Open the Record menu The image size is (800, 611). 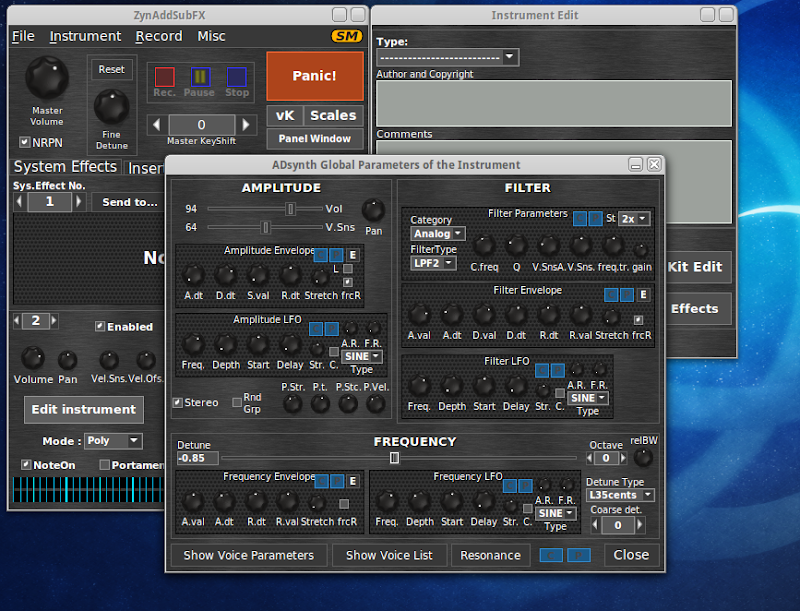tap(159, 36)
